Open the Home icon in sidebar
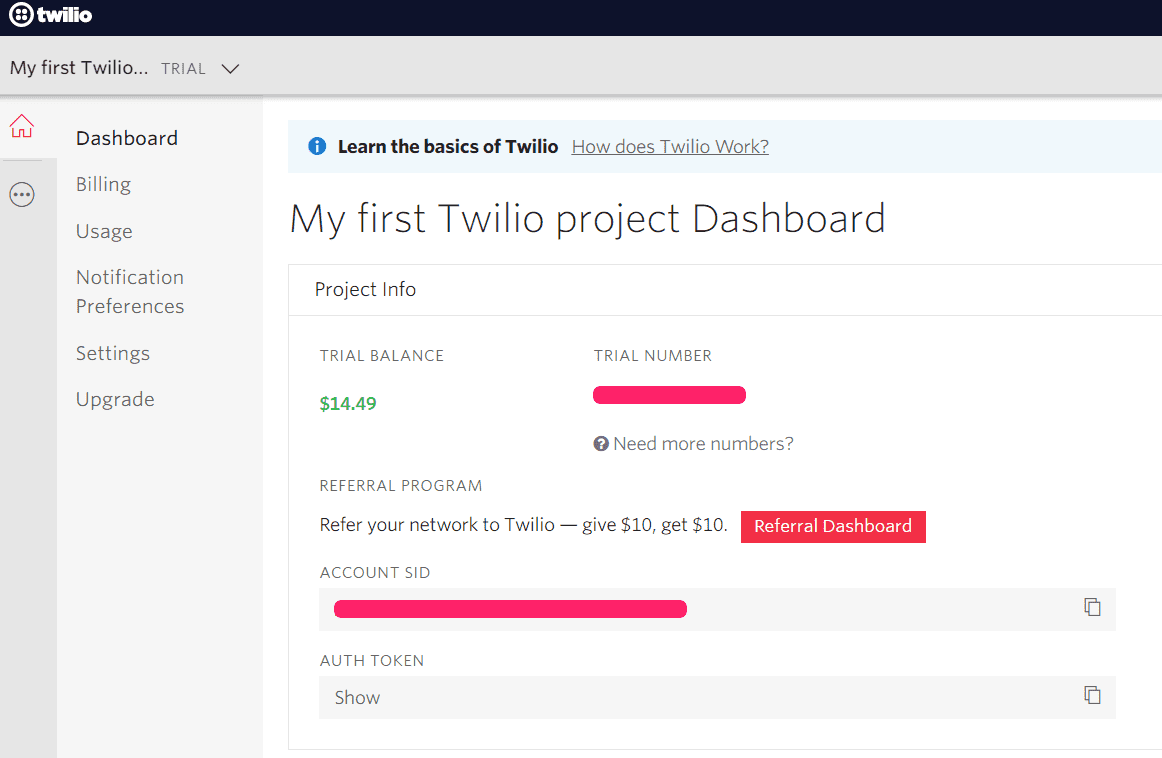1162x758 pixels. click(22, 127)
